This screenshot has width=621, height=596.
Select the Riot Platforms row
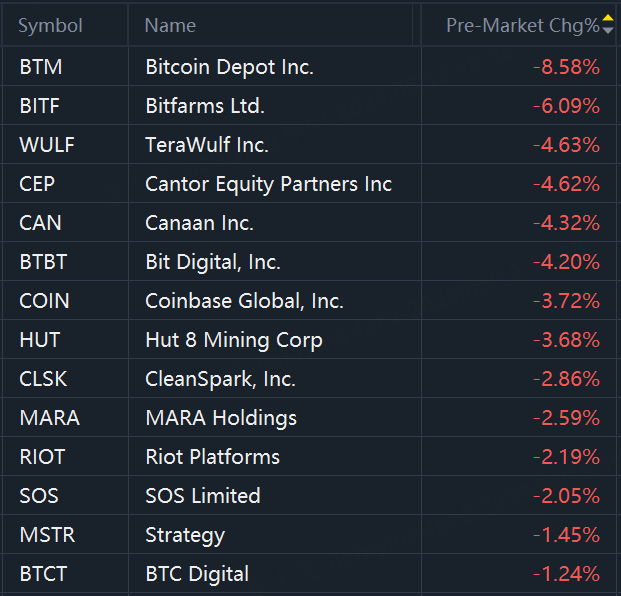tap(212, 457)
